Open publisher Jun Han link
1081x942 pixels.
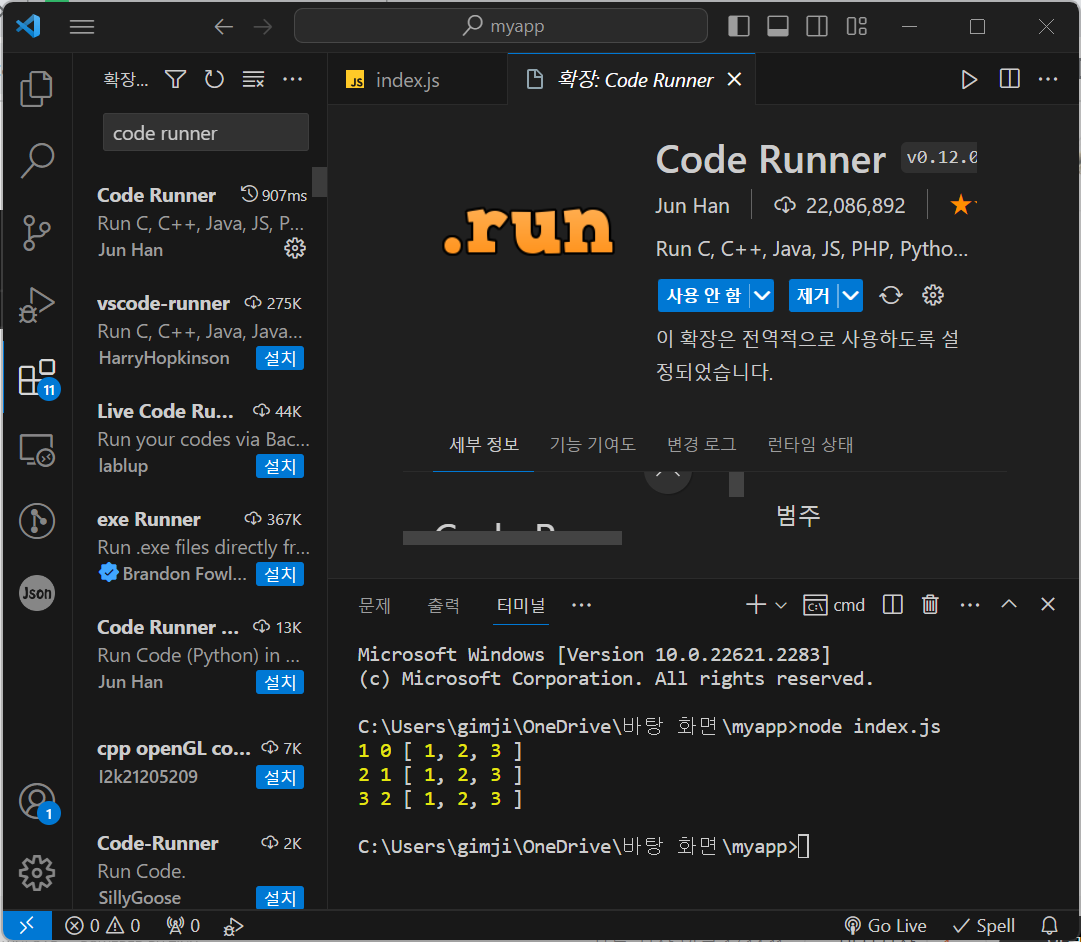pos(691,206)
